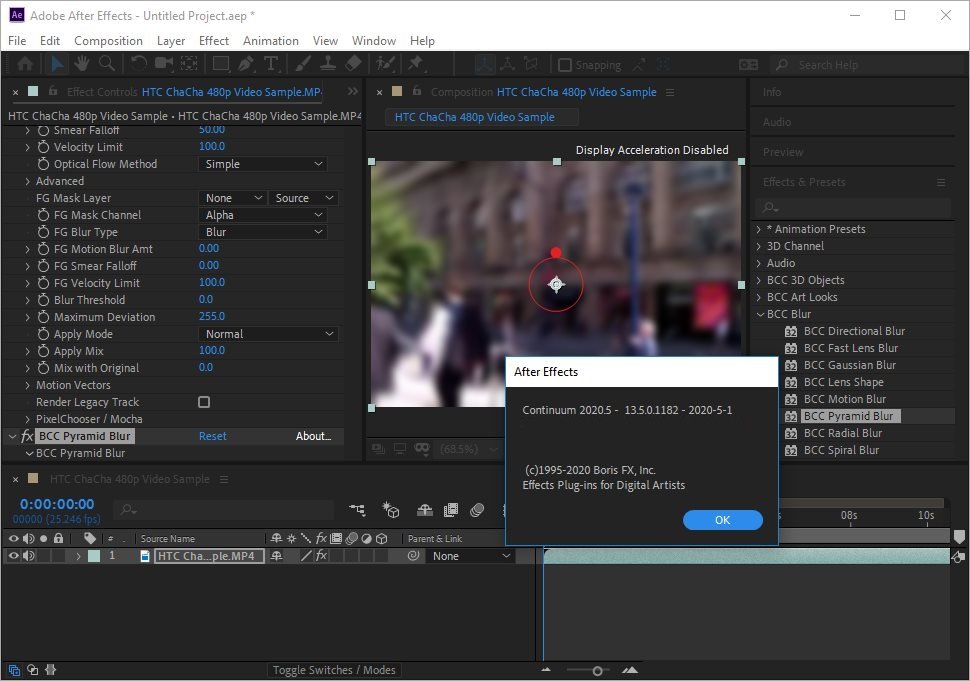
Task: Select the Type tool
Action: click(x=270, y=63)
